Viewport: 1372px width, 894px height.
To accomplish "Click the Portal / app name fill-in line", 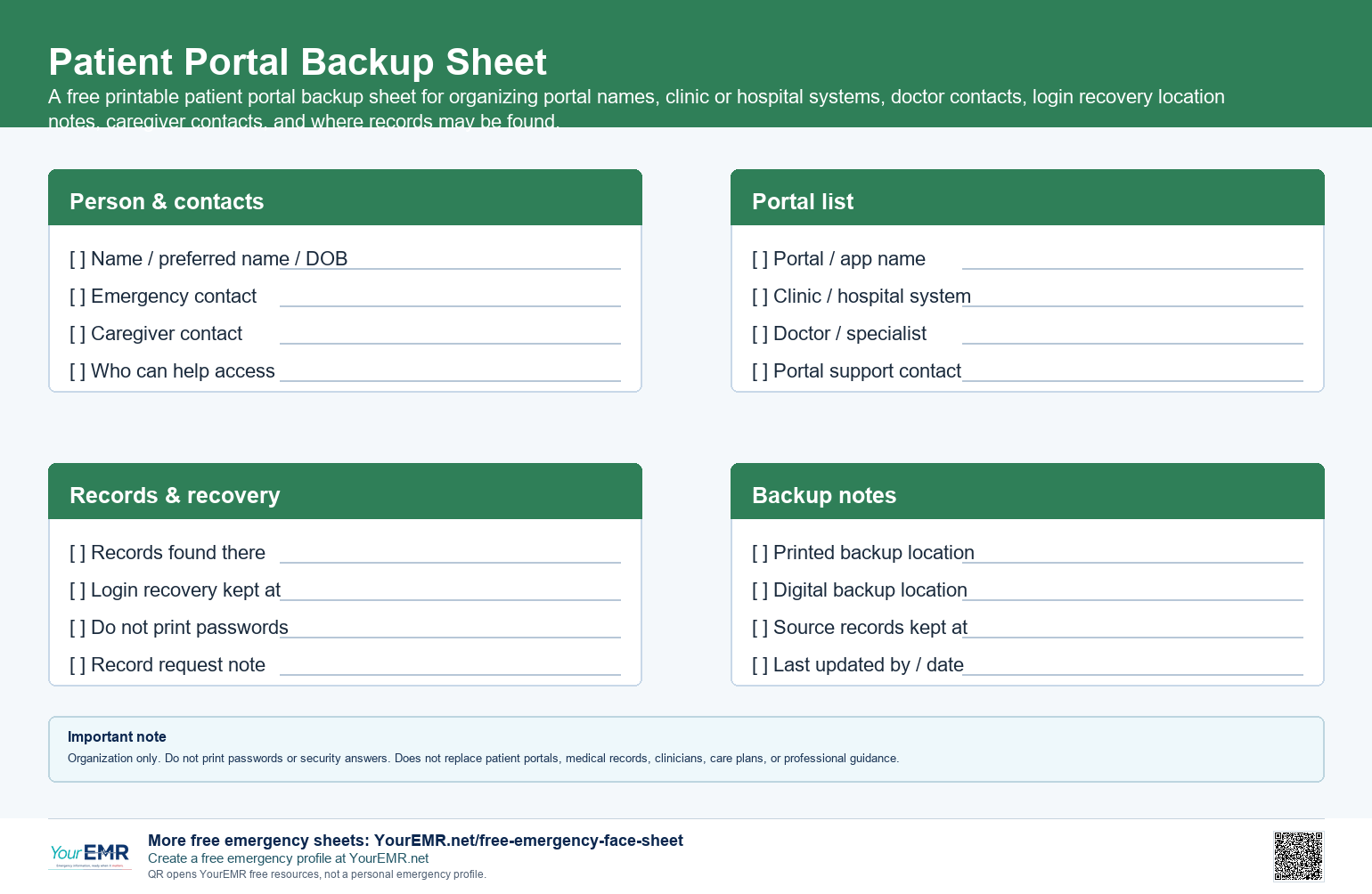I will click(1132, 268).
